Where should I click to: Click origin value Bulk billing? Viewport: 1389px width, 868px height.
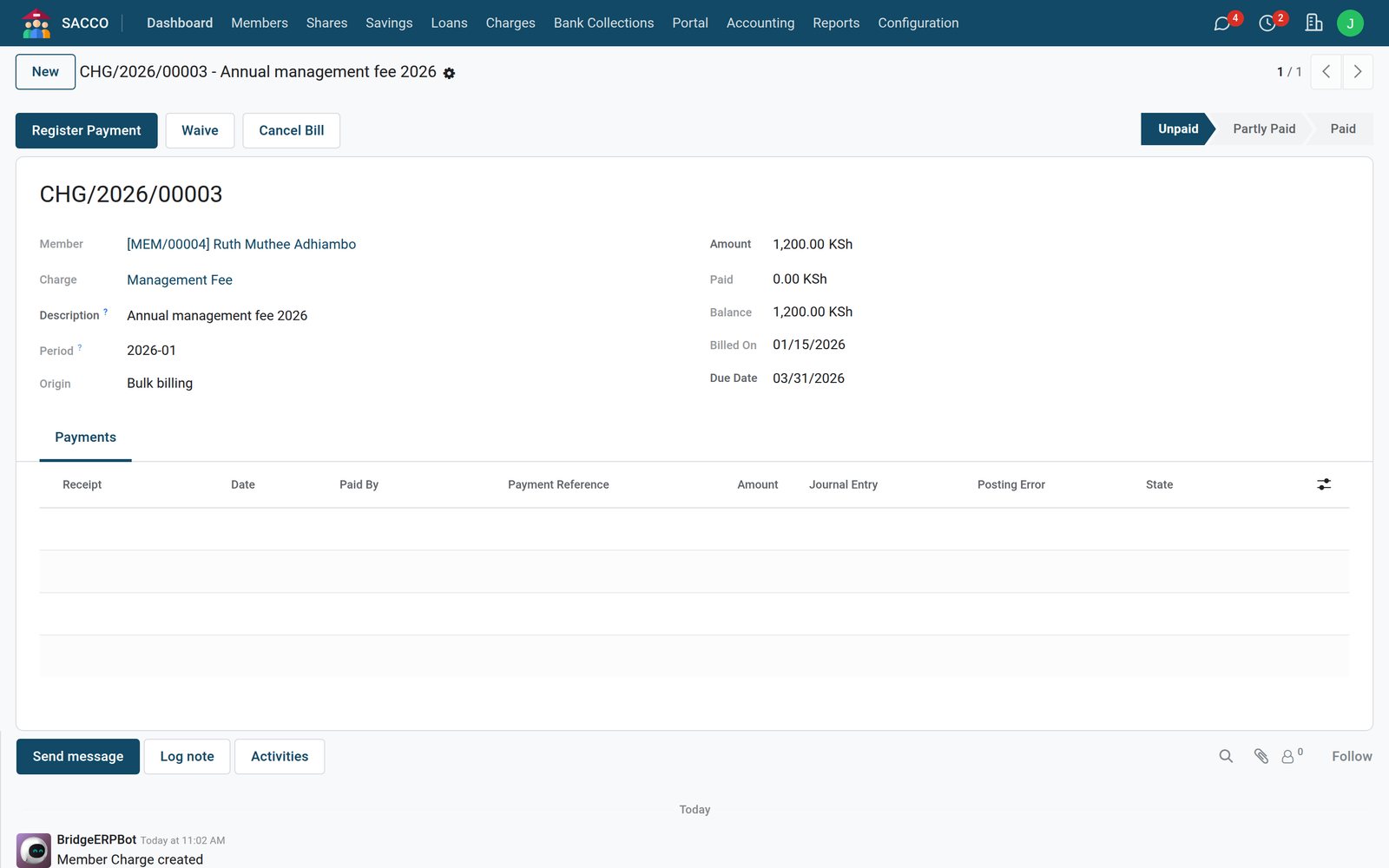point(160,384)
